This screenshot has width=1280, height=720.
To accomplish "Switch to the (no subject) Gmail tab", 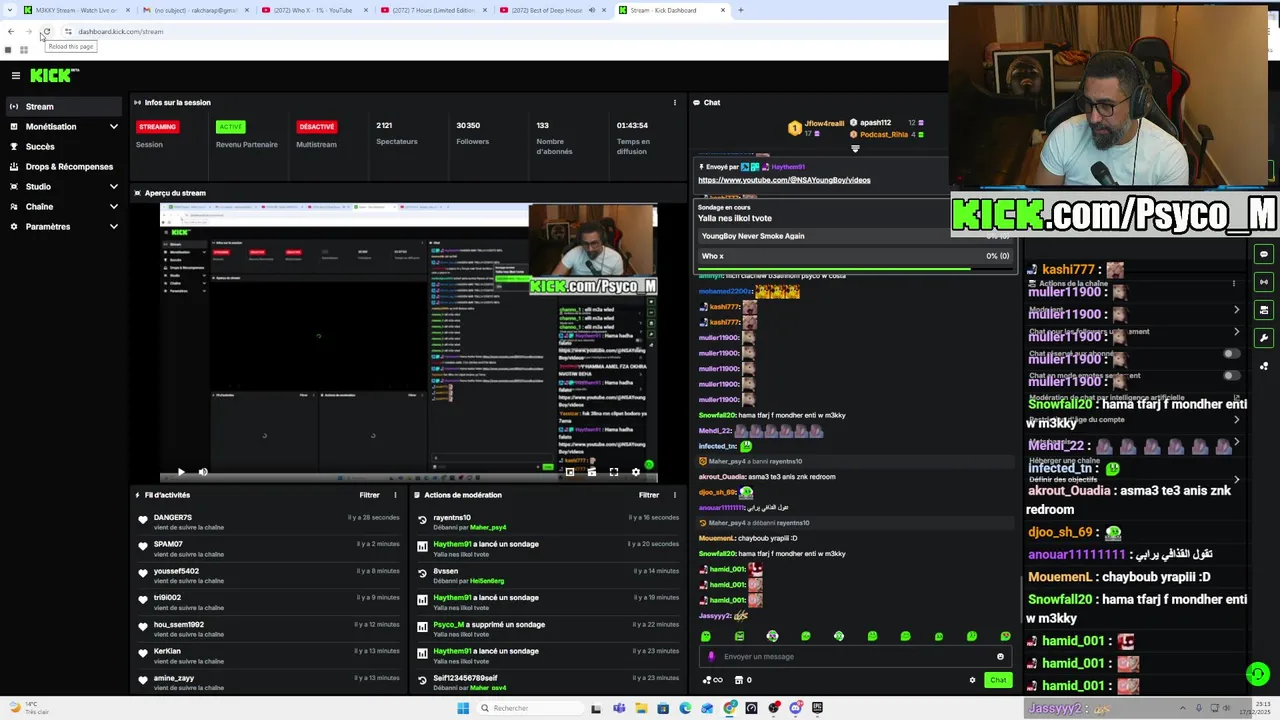I will click(x=195, y=10).
